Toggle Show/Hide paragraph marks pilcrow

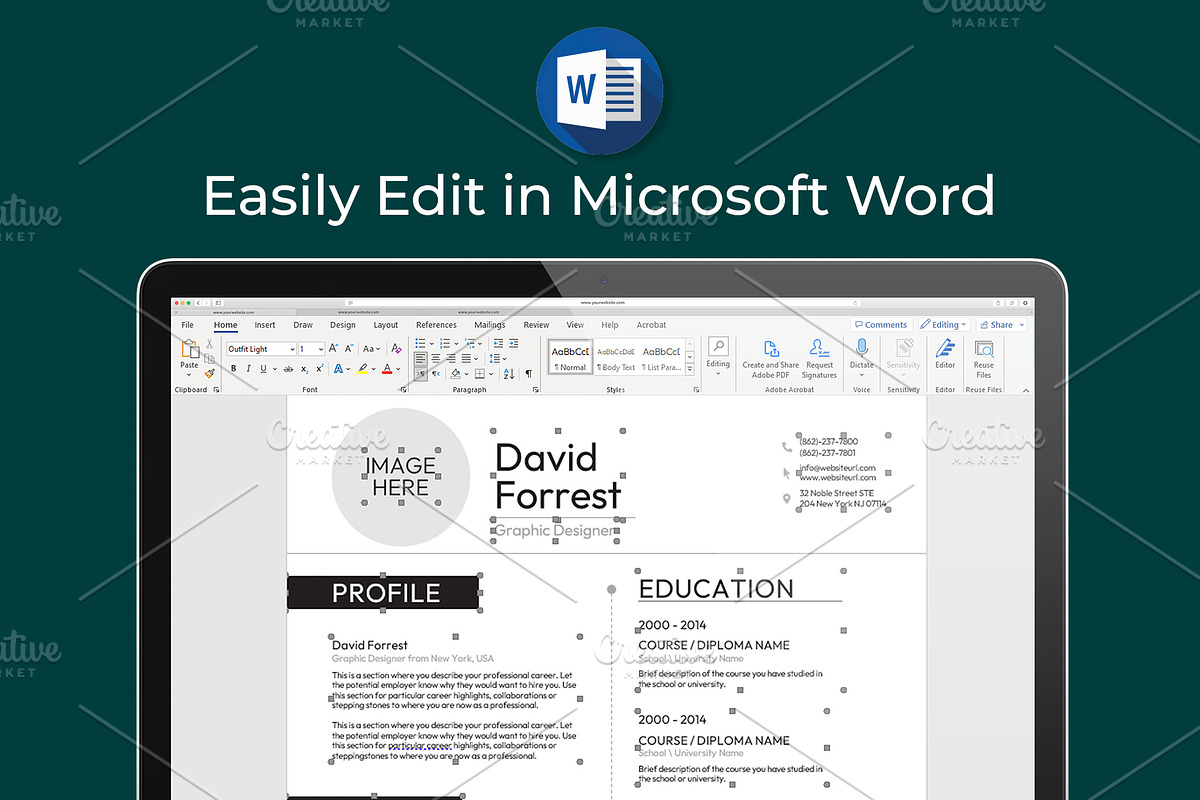pyautogui.click(x=528, y=374)
